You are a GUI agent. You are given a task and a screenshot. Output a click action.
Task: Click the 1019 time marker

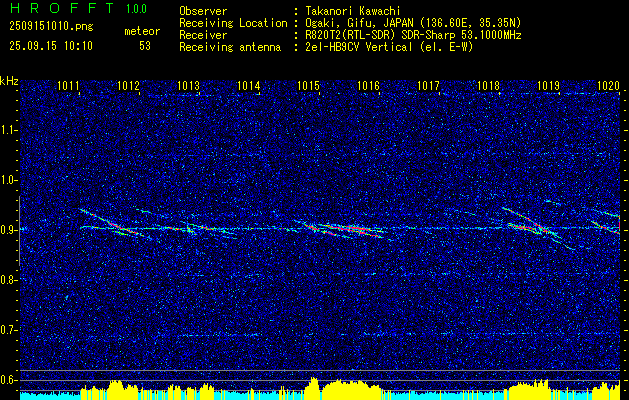click(548, 85)
